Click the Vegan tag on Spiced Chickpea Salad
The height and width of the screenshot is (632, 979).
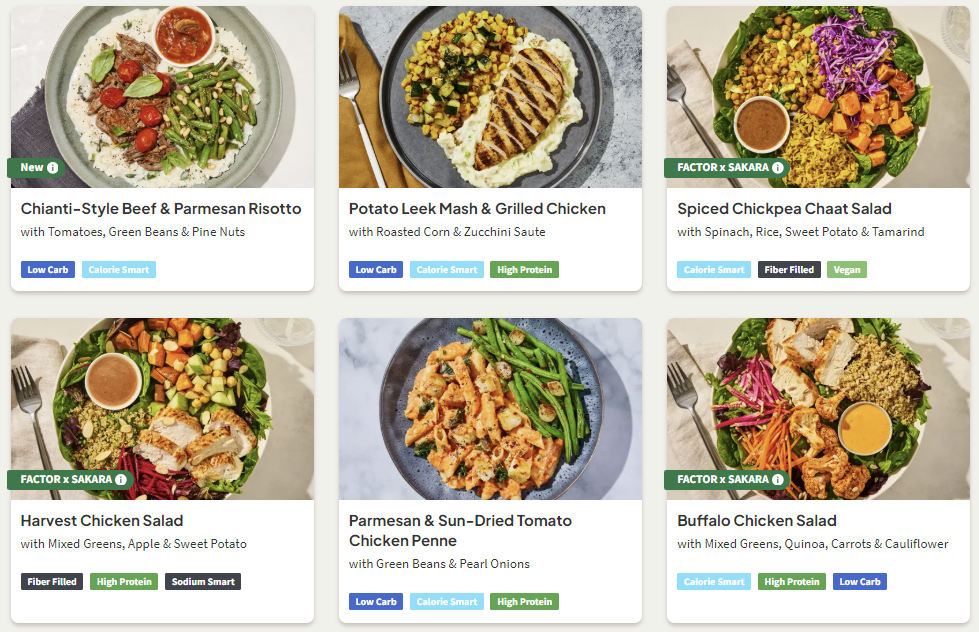[x=847, y=270]
